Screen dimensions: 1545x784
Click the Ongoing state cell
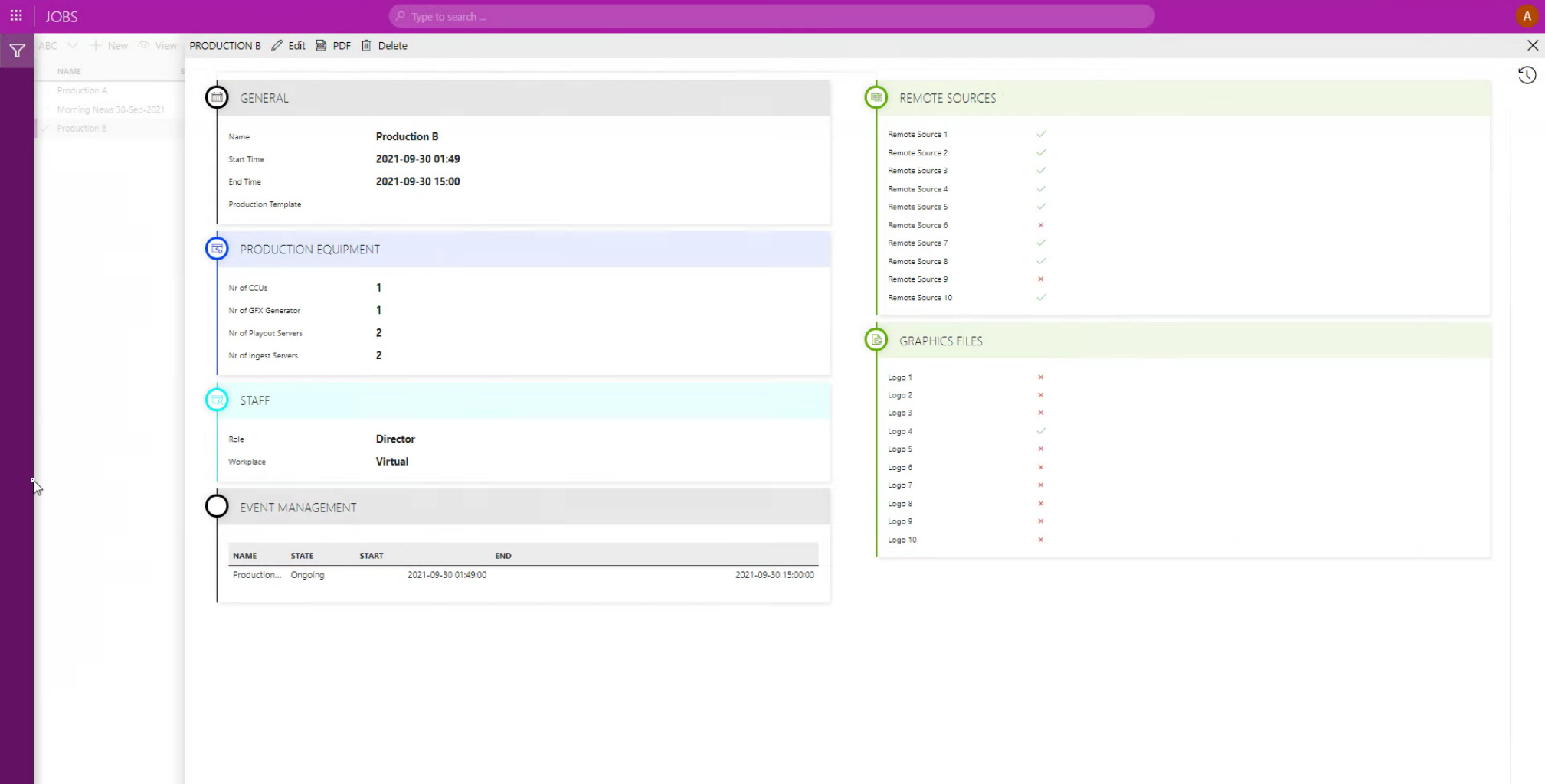(307, 575)
